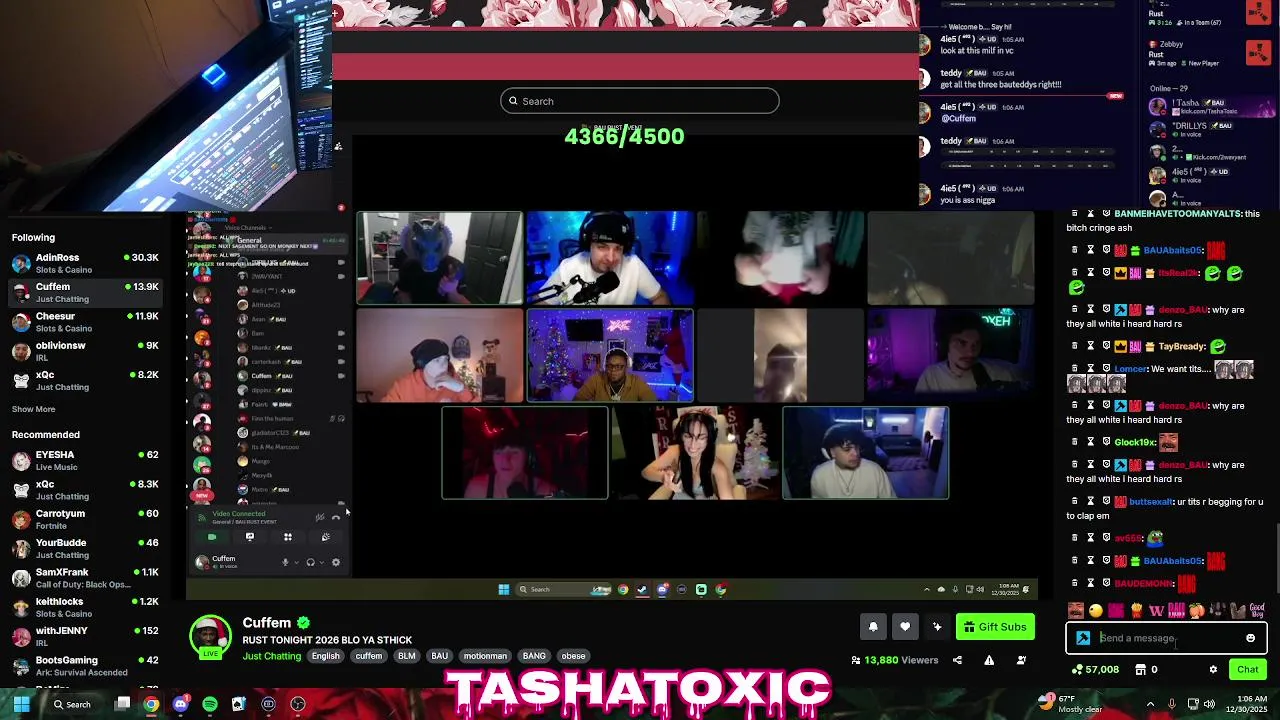Screen dimensions: 1280x720
Task: Click the sparkle icon beside Gift Subs
Action: [x=937, y=627]
